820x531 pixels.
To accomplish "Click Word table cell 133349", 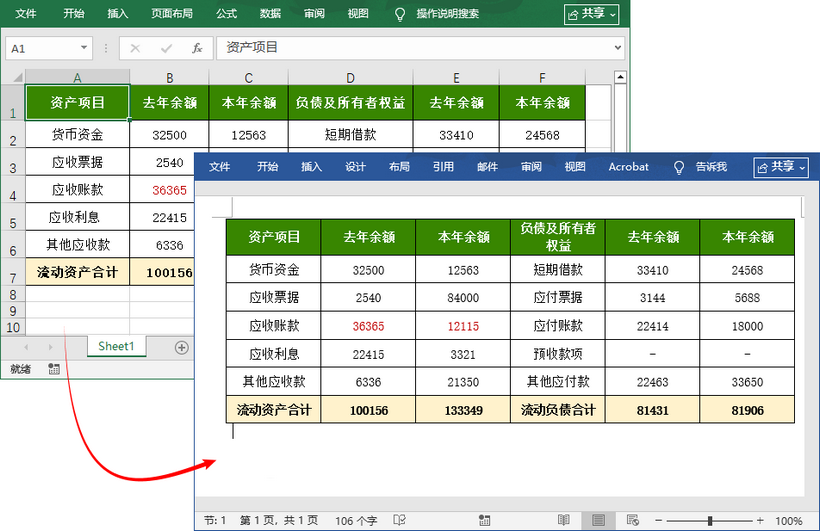I will 463,410.
